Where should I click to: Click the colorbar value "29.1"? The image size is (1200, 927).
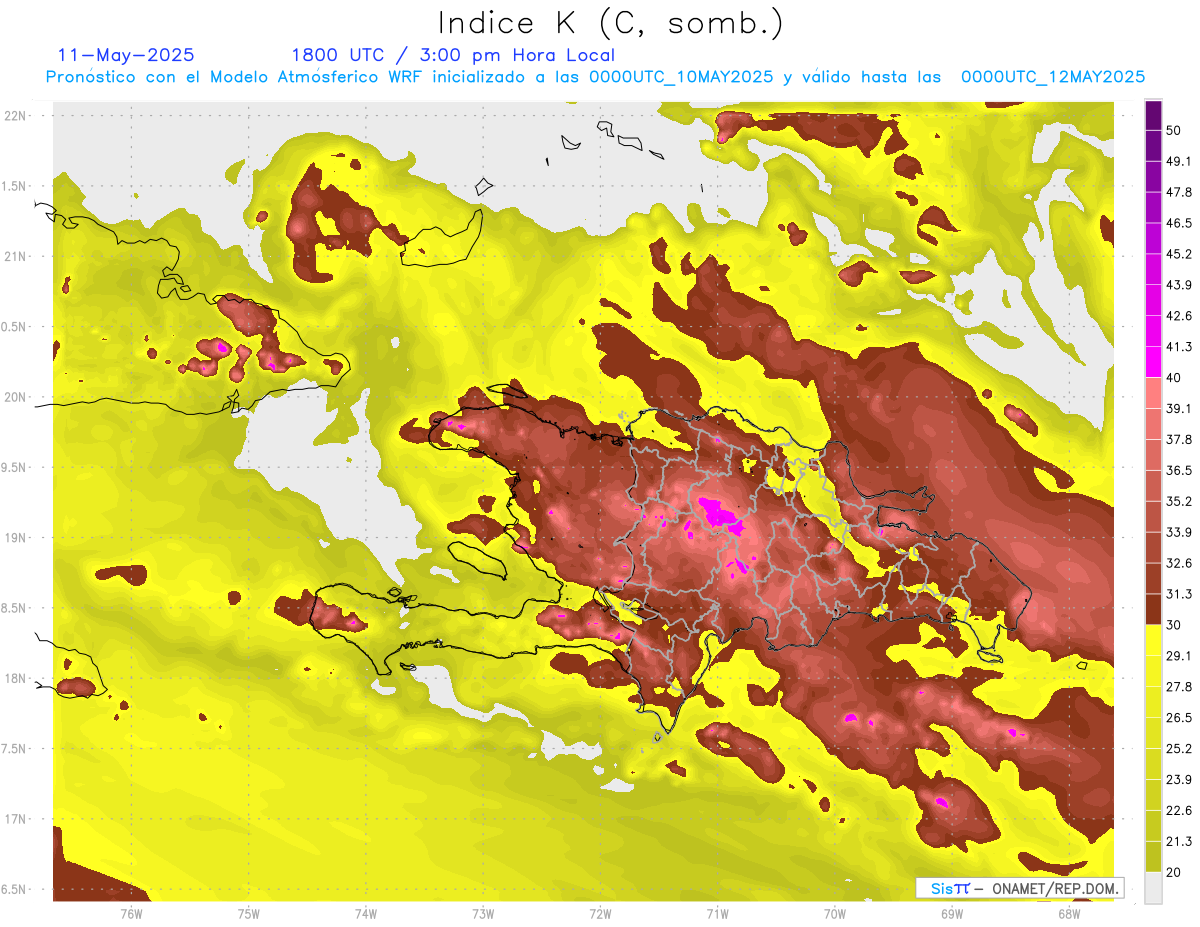pos(1178,656)
